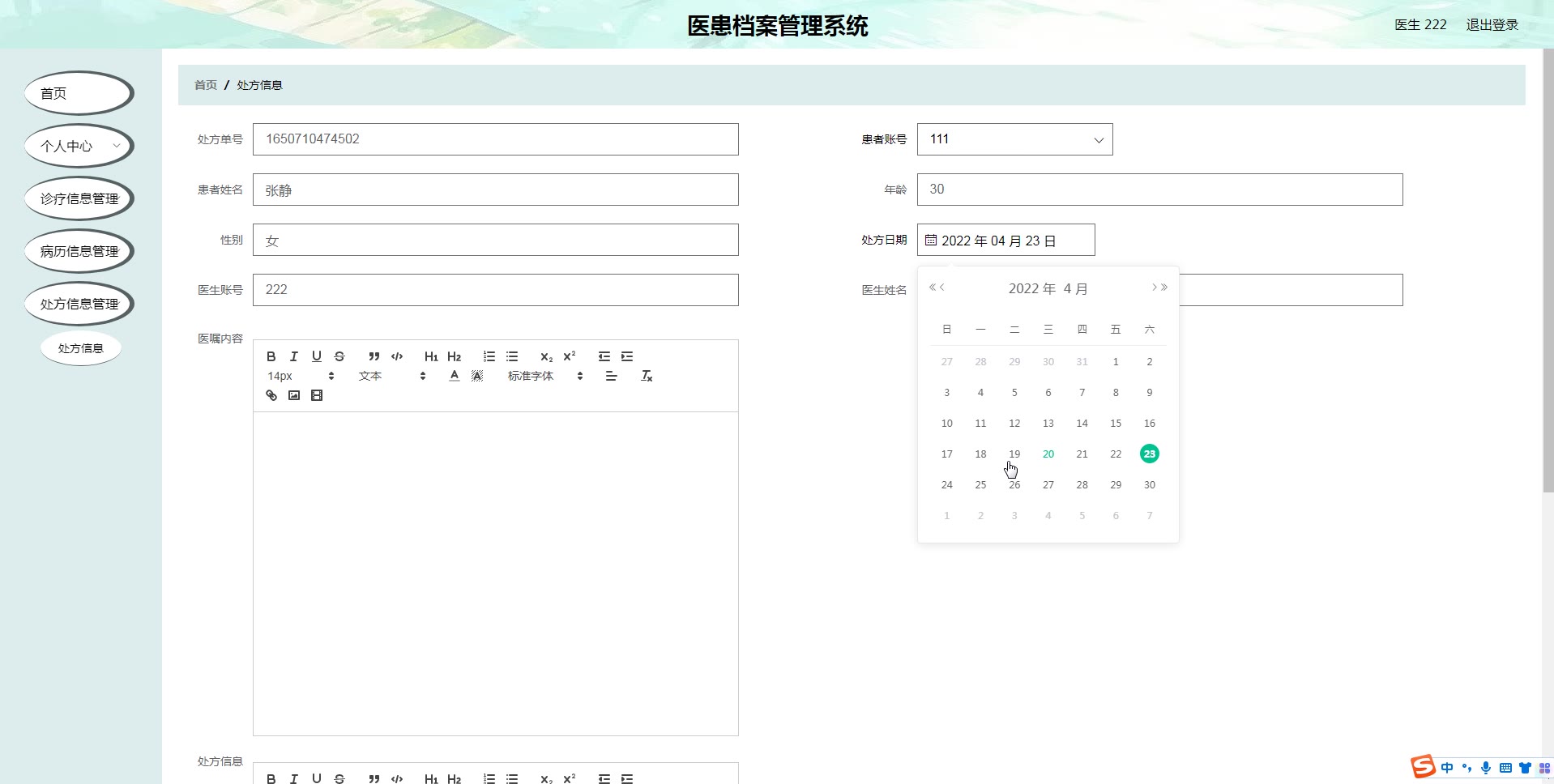1554x784 pixels.
Task: Open text color picker in 医嘱内容 editor
Action: (455, 376)
